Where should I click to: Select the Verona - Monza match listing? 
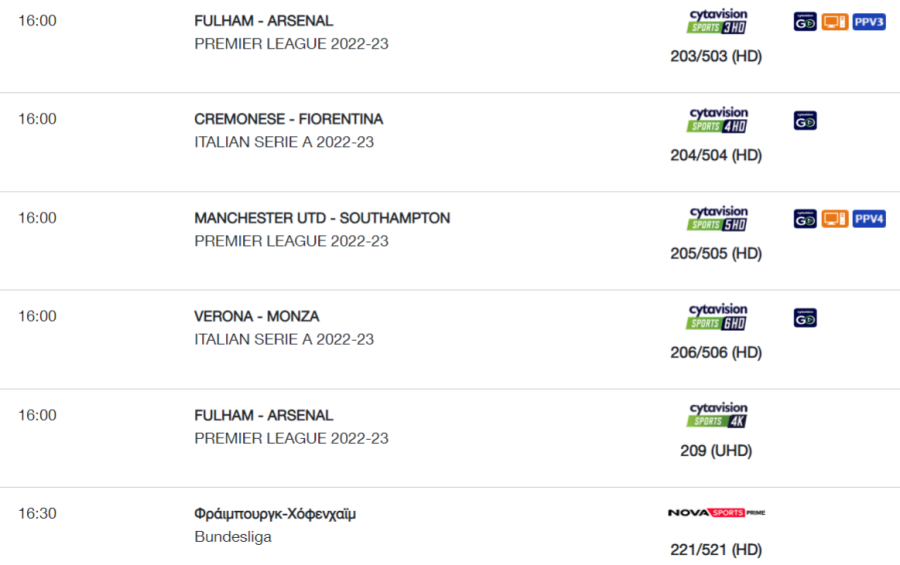point(450,339)
